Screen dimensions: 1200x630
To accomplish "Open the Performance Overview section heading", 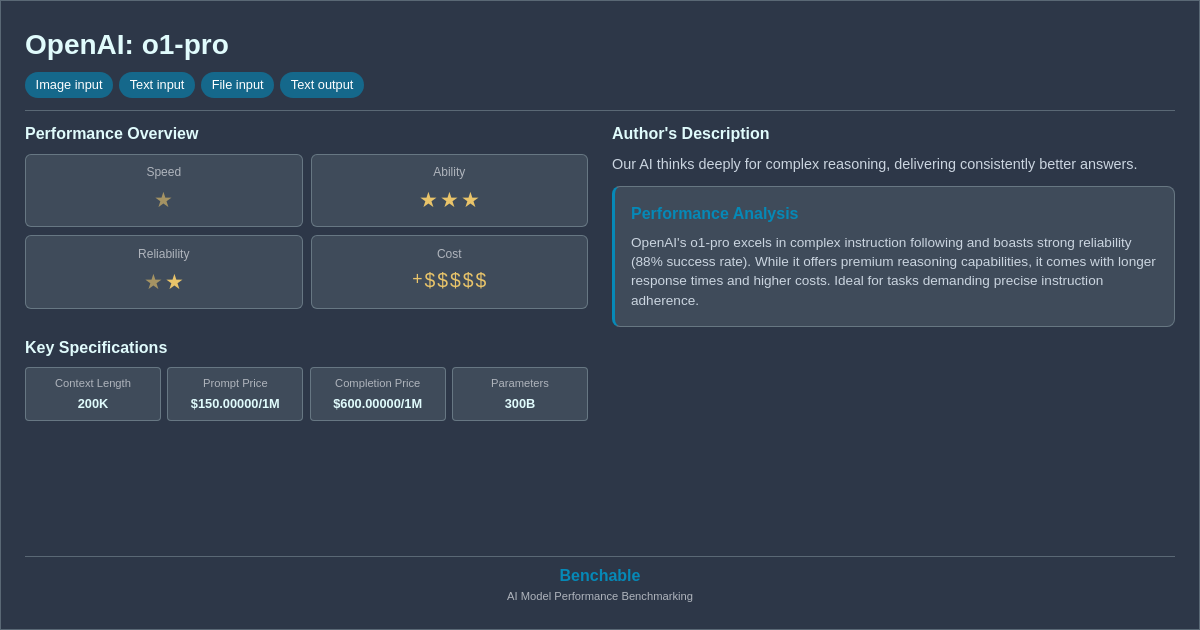I will 111,133.
